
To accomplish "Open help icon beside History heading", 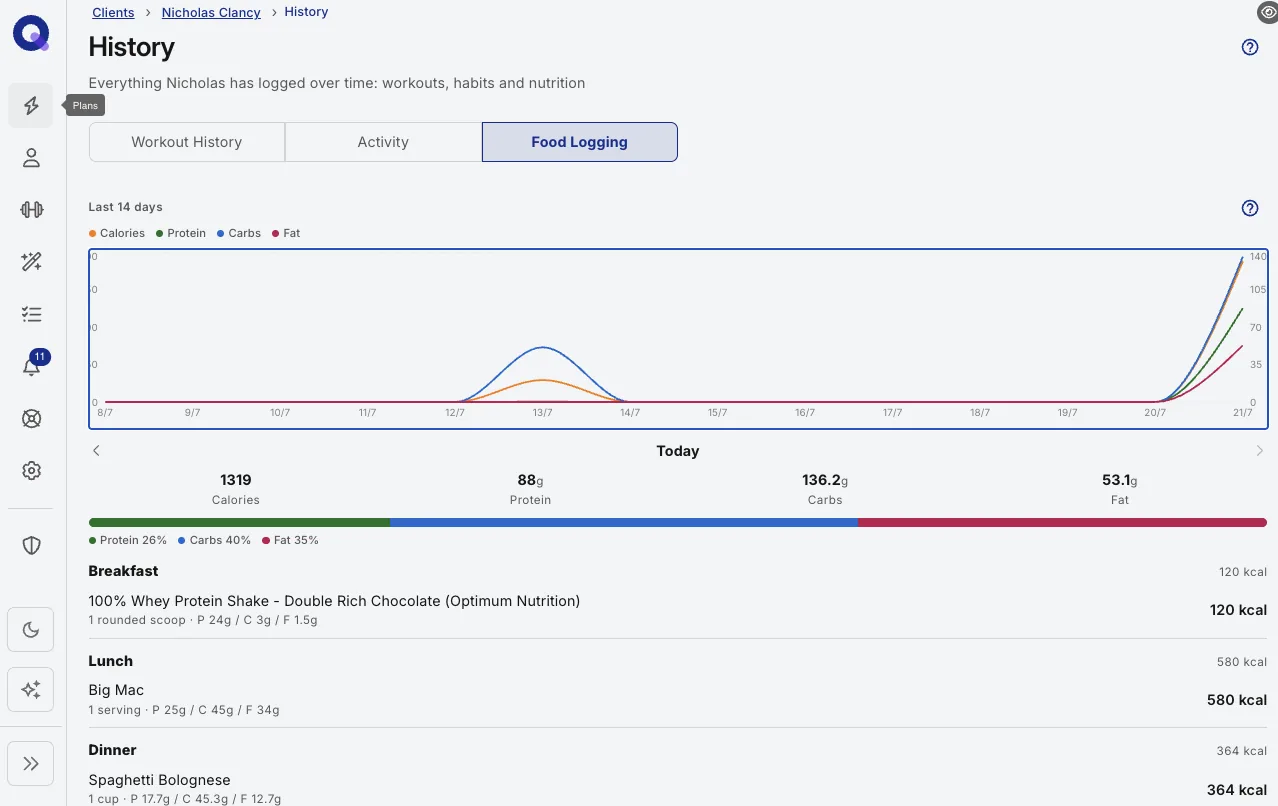I will tap(1250, 47).
